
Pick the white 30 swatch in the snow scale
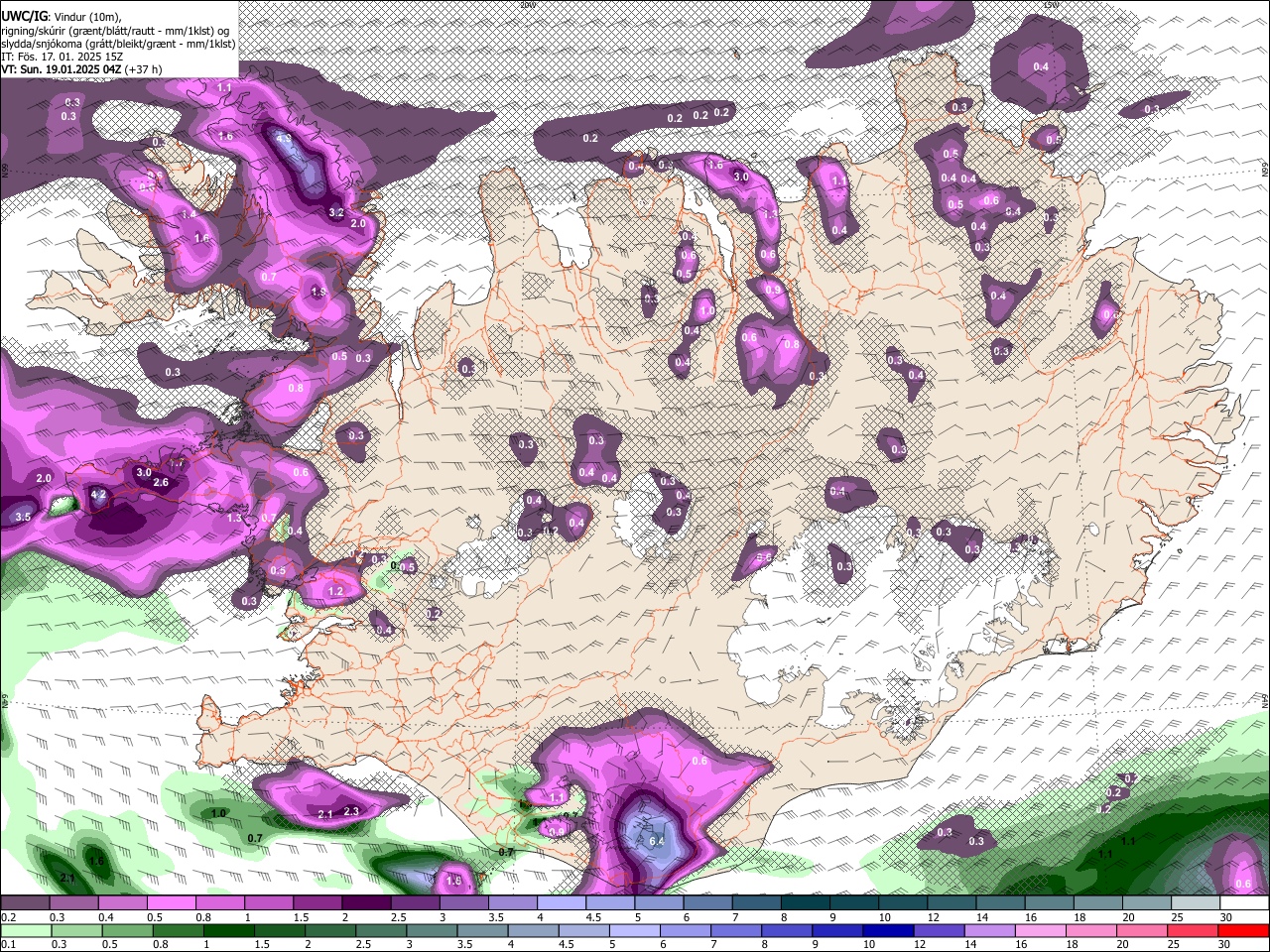[1245, 903]
